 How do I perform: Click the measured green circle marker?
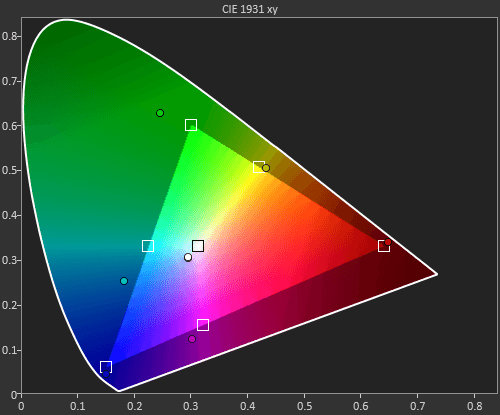click(x=160, y=113)
